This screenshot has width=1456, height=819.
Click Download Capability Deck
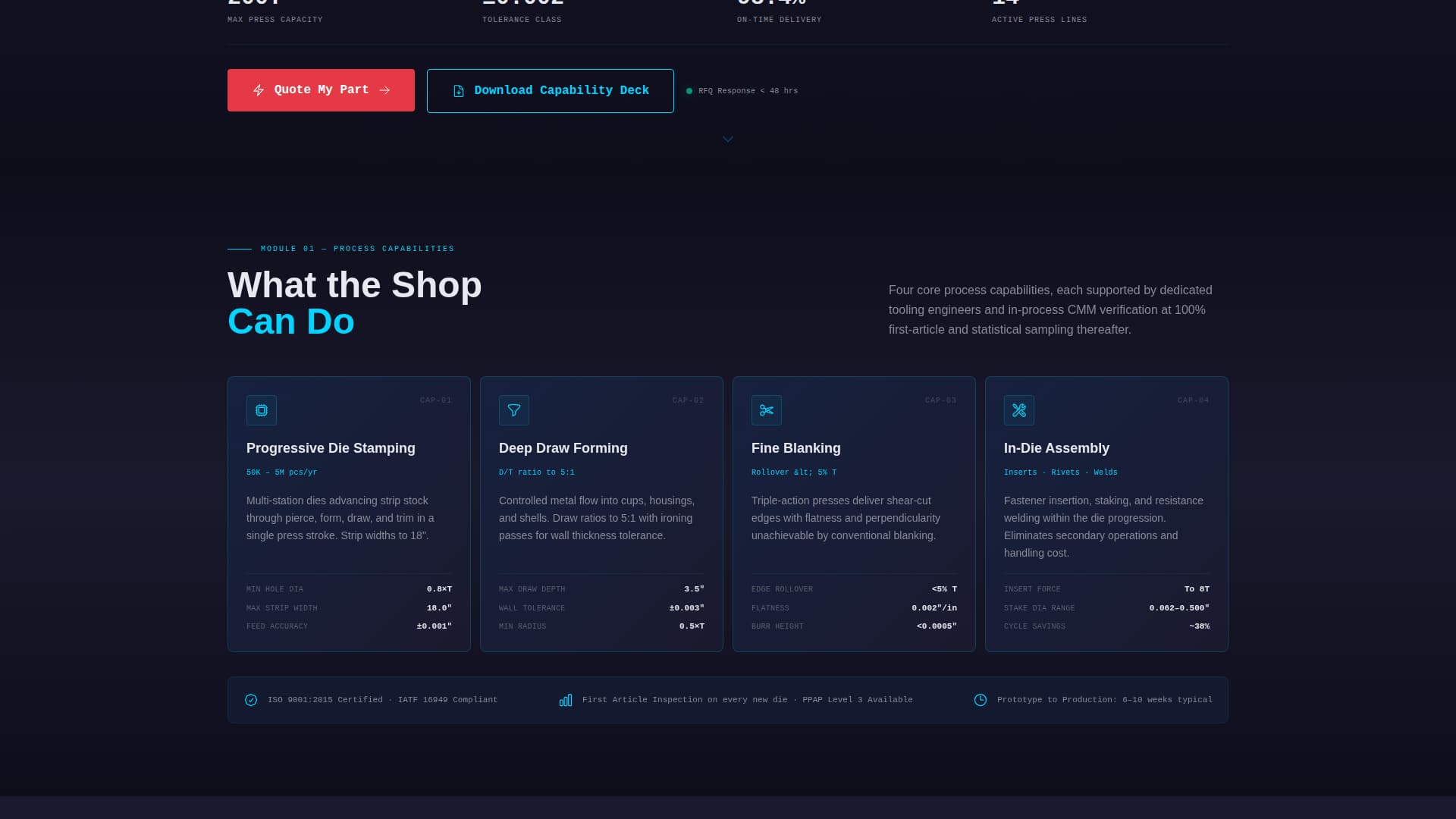coord(550,90)
